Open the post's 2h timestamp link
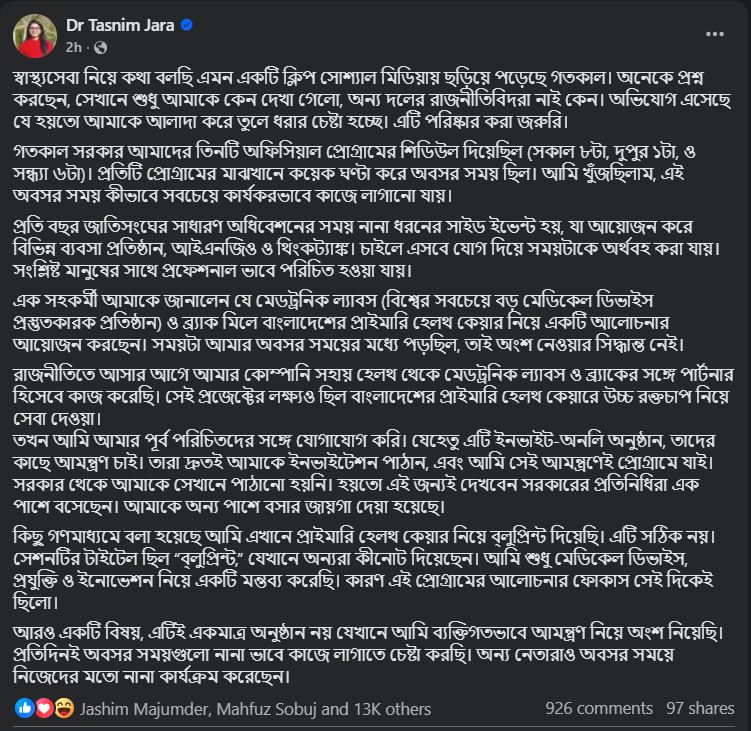 coord(74,47)
